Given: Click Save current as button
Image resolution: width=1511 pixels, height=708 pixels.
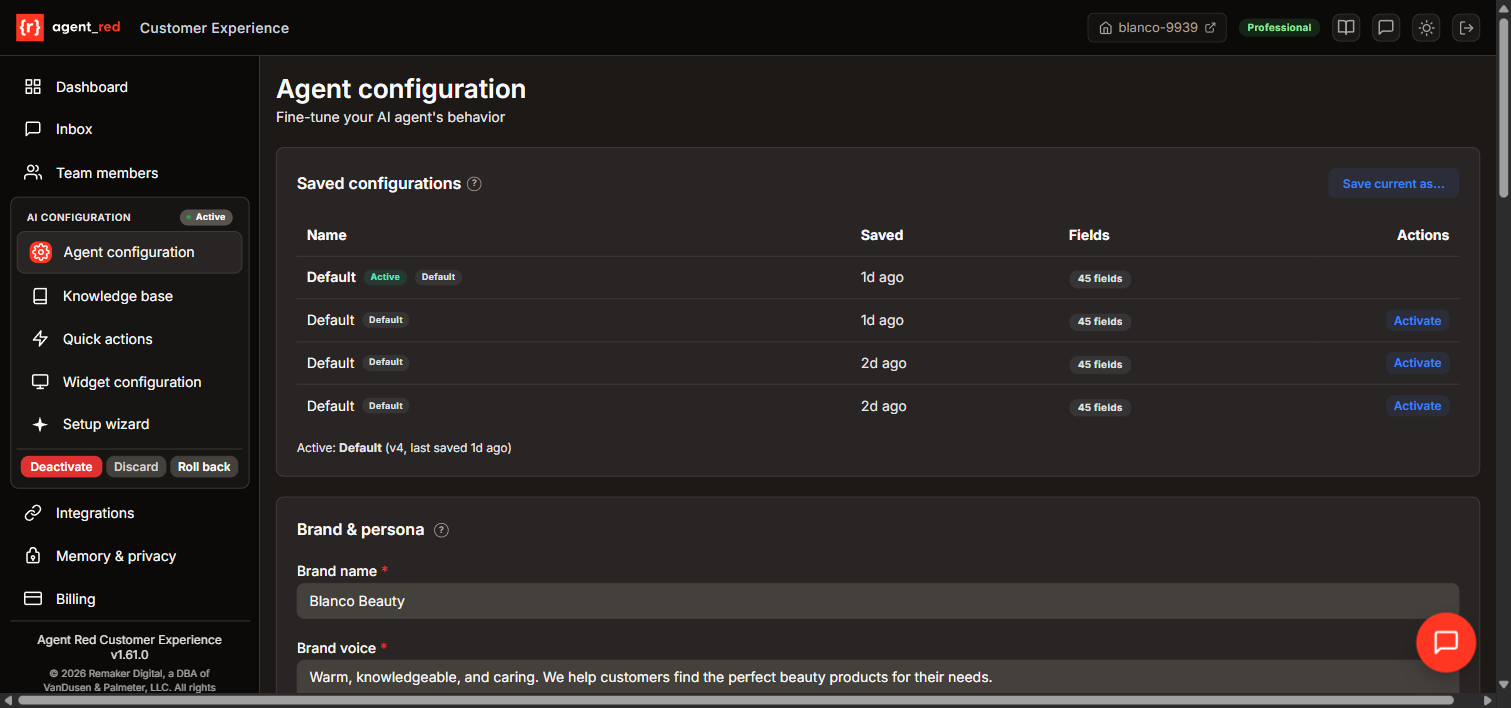Looking at the screenshot, I should (x=1393, y=183).
